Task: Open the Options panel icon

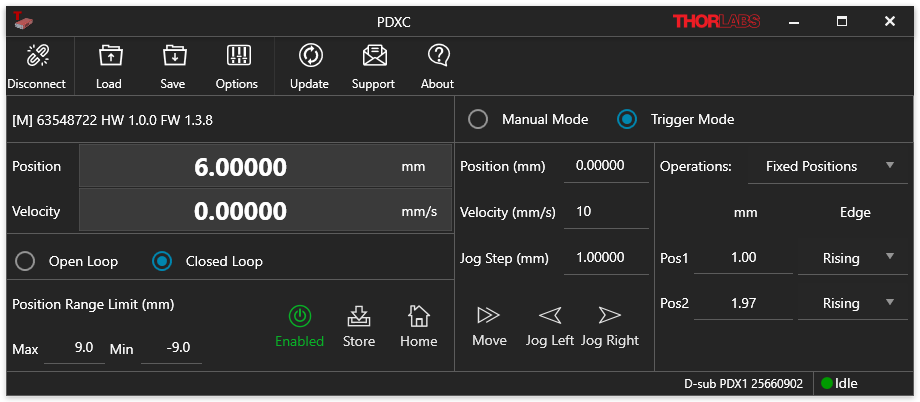Action: point(237,56)
